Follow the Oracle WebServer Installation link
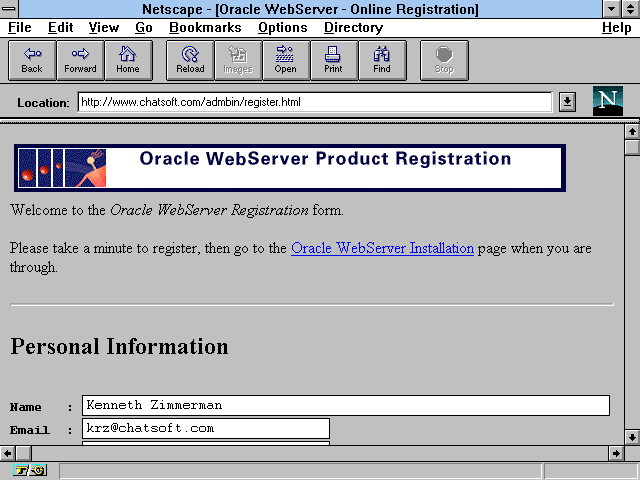The image size is (640, 480). click(382, 248)
